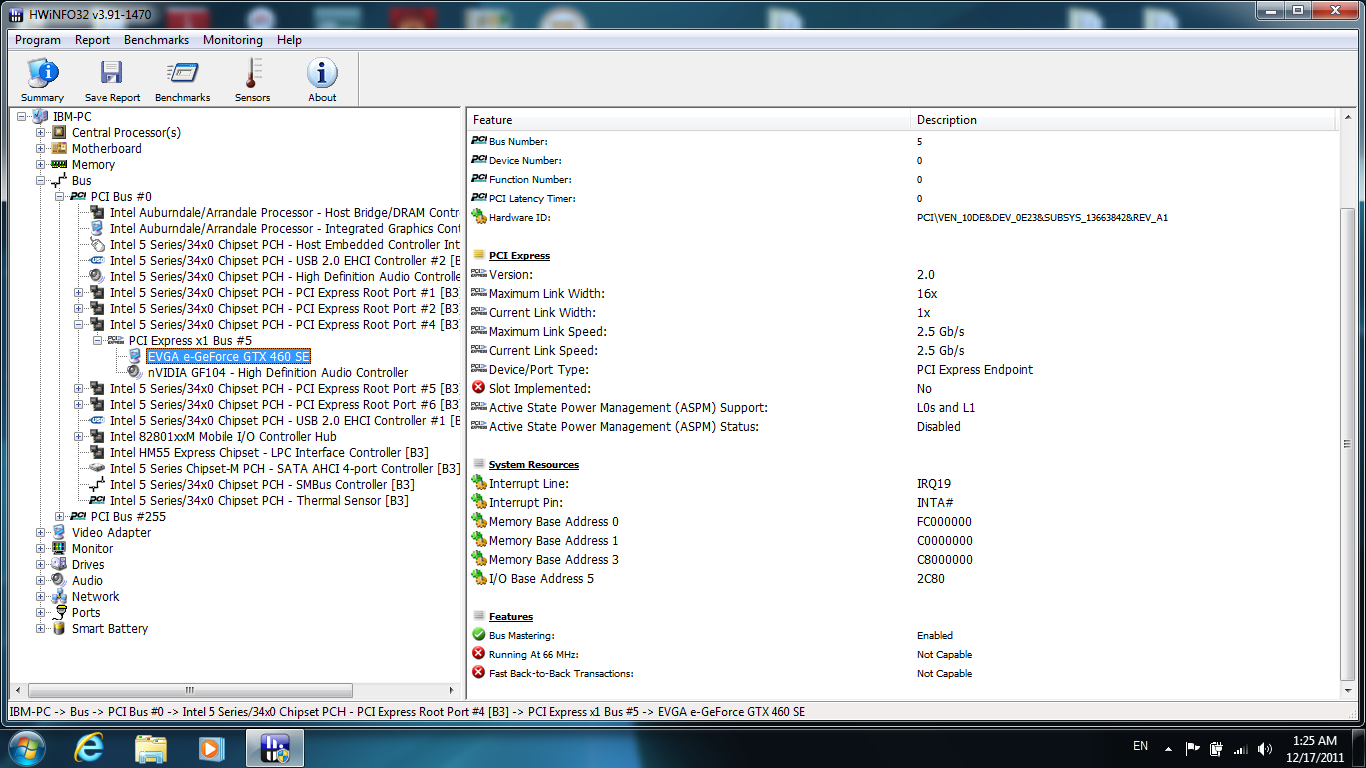Click the IBM-PC computer icon
This screenshot has width=1366, height=768.
point(41,116)
